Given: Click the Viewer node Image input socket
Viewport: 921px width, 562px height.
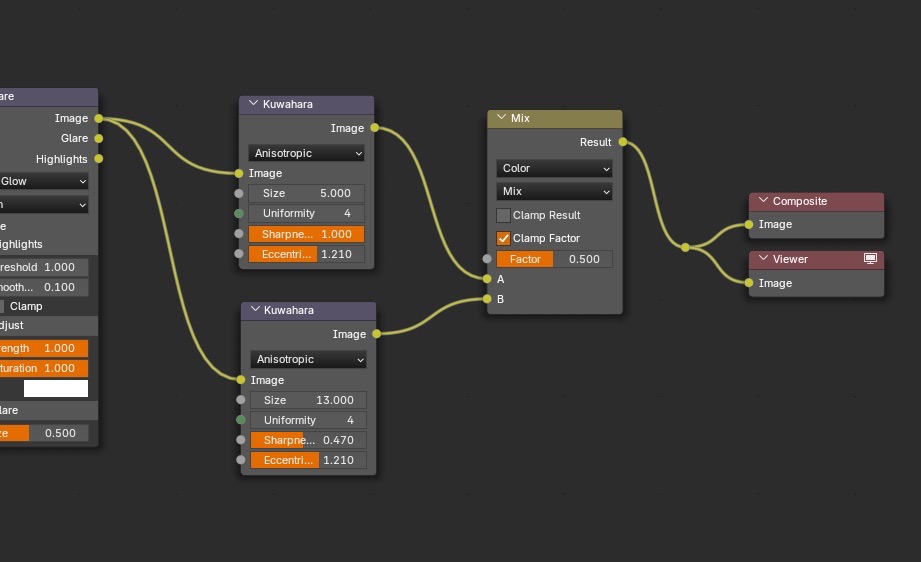Looking at the screenshot, I should pyautogui.click(x=749, y=283).
